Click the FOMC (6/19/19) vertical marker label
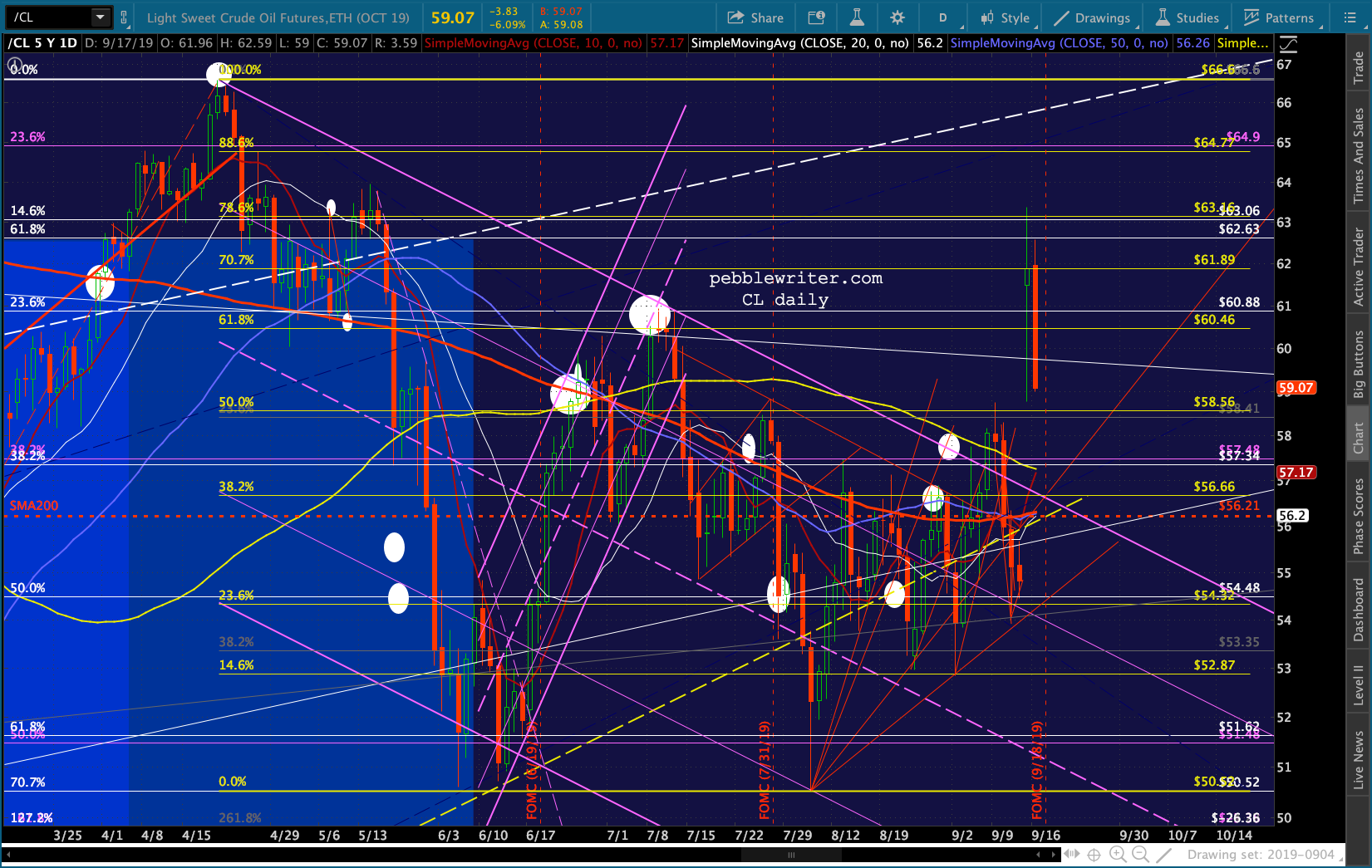 click(532, 770)
